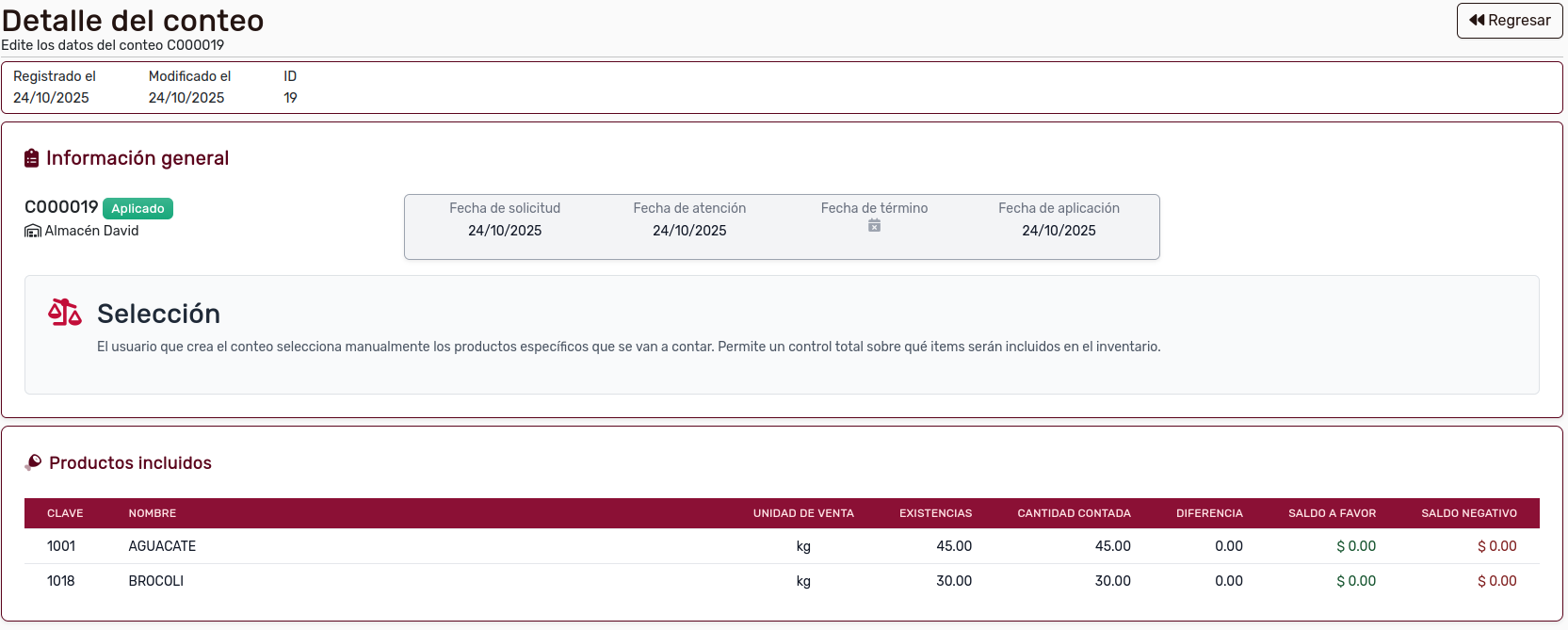Image resolution: width=1568 pixels, height=630 pixels.
Task: Click the Fecha de solicitud date value
Action: [505, 231]
